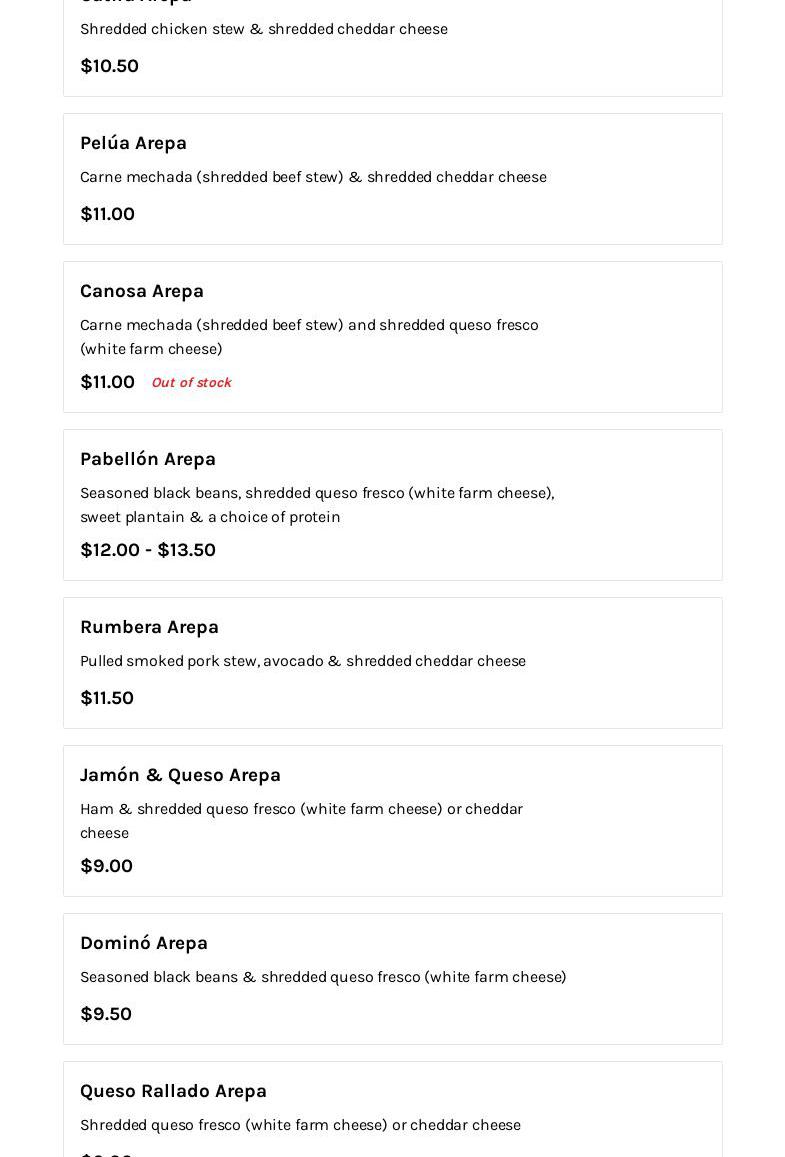Open the Pabellón Arepa menu item title
Viewport: 785px width, 1157px height.
(147, 459)
